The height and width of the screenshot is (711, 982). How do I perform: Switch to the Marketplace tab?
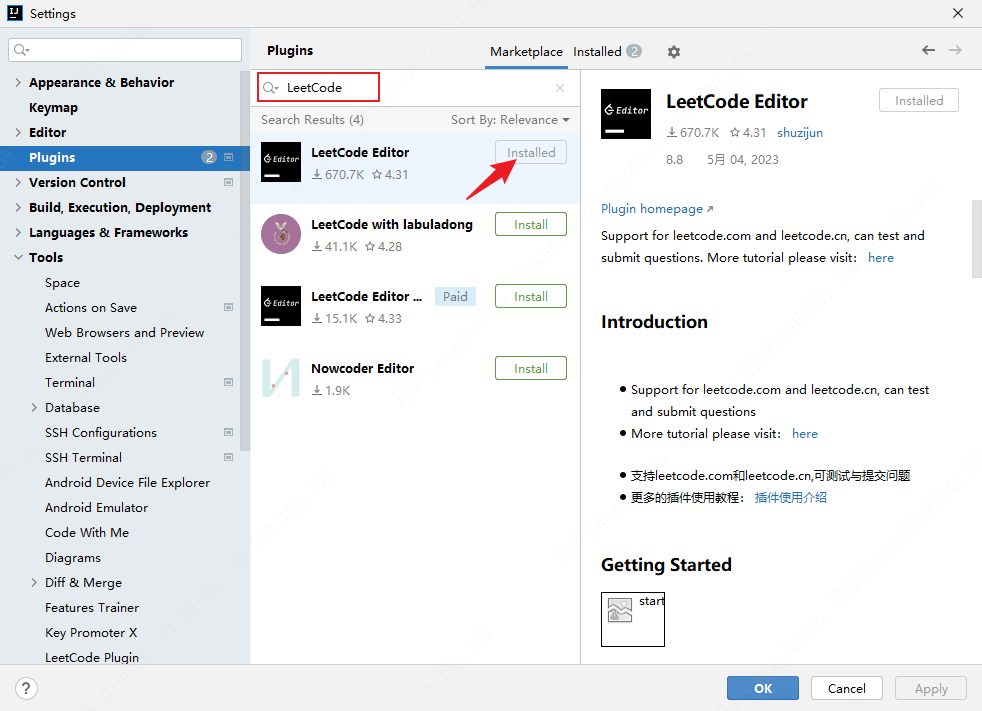click(526, 52)
